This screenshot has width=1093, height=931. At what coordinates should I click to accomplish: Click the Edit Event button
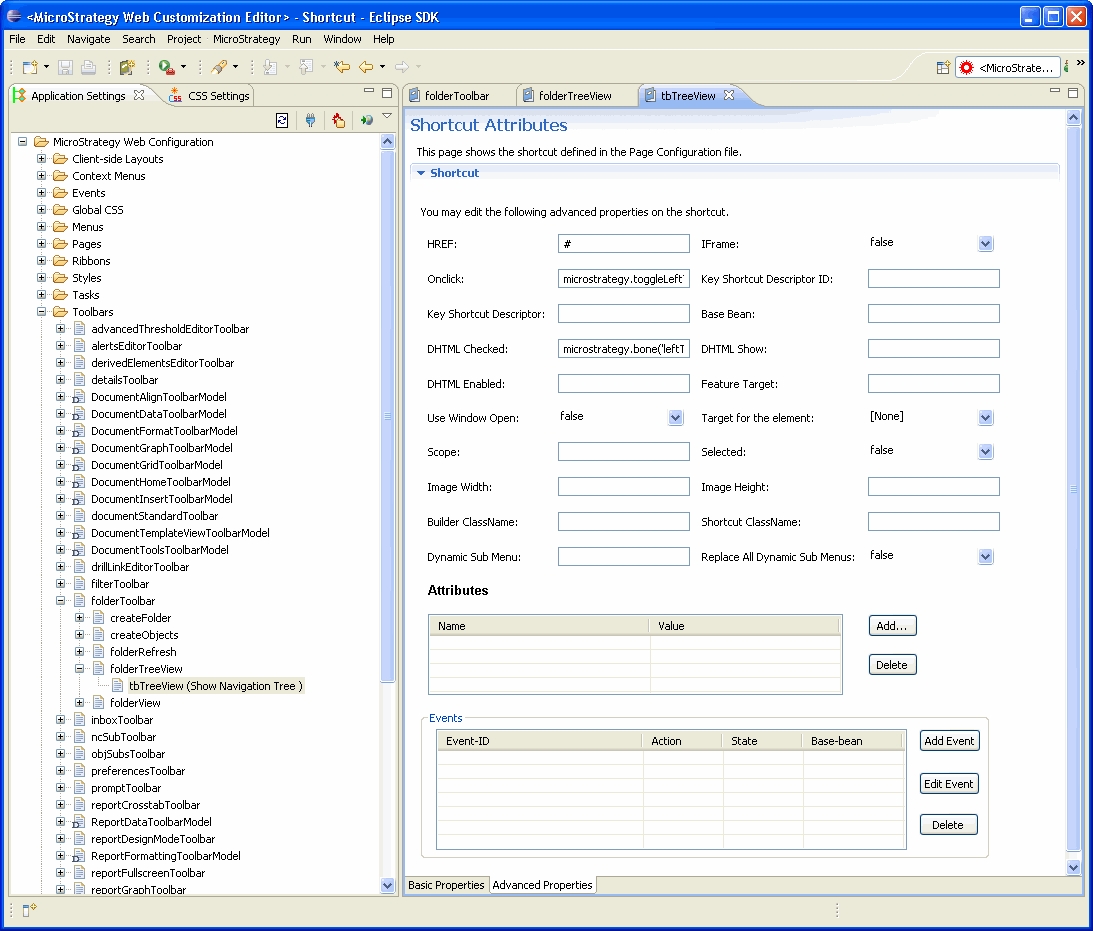coord(949,784)
